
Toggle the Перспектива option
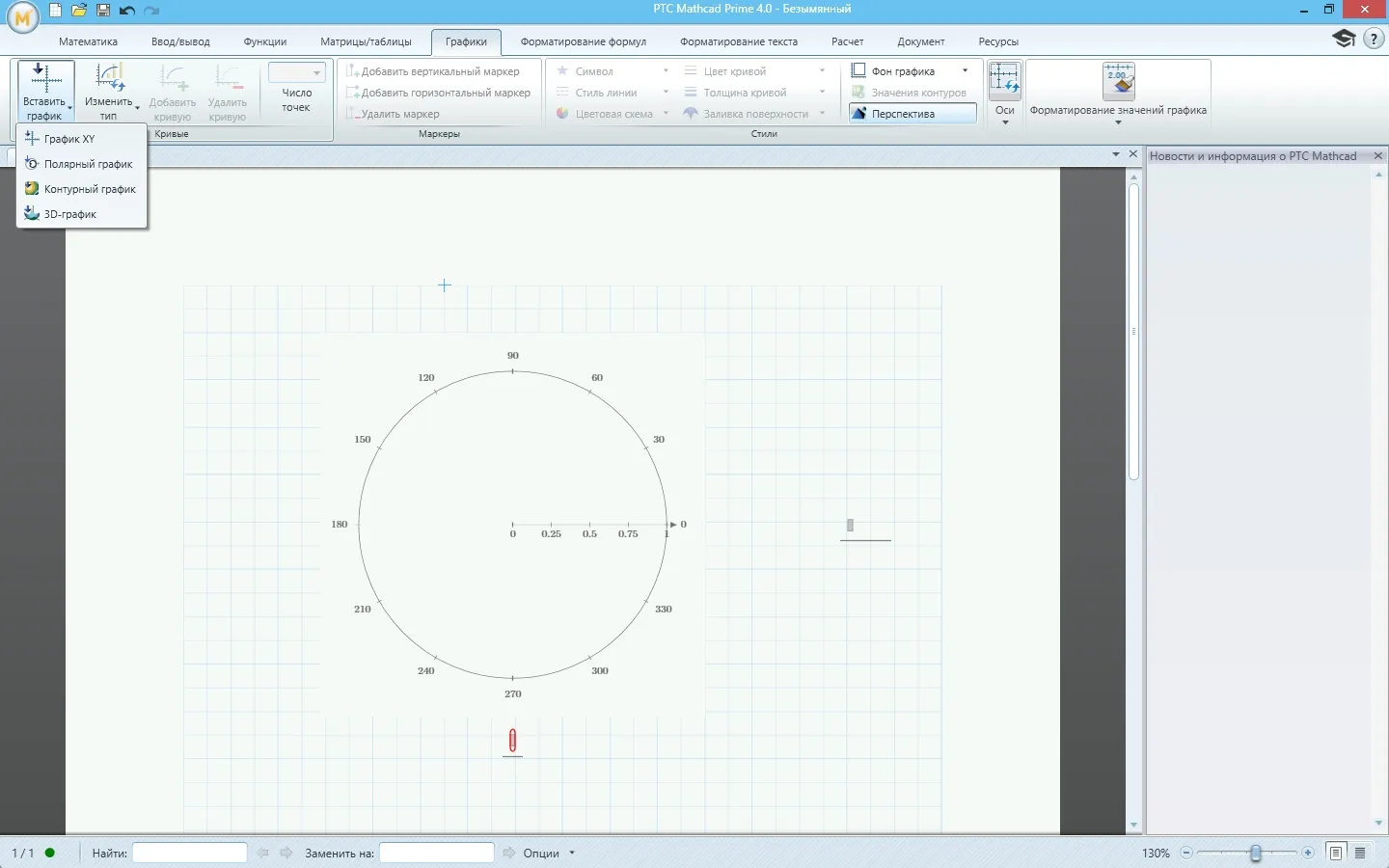(x=912, y=114)
